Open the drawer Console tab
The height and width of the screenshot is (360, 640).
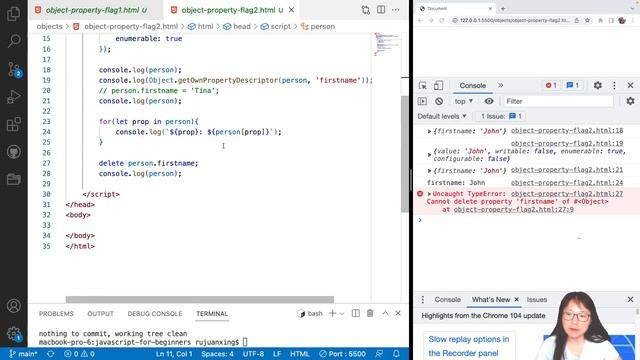pyautogui.click(x=447, y=300)
